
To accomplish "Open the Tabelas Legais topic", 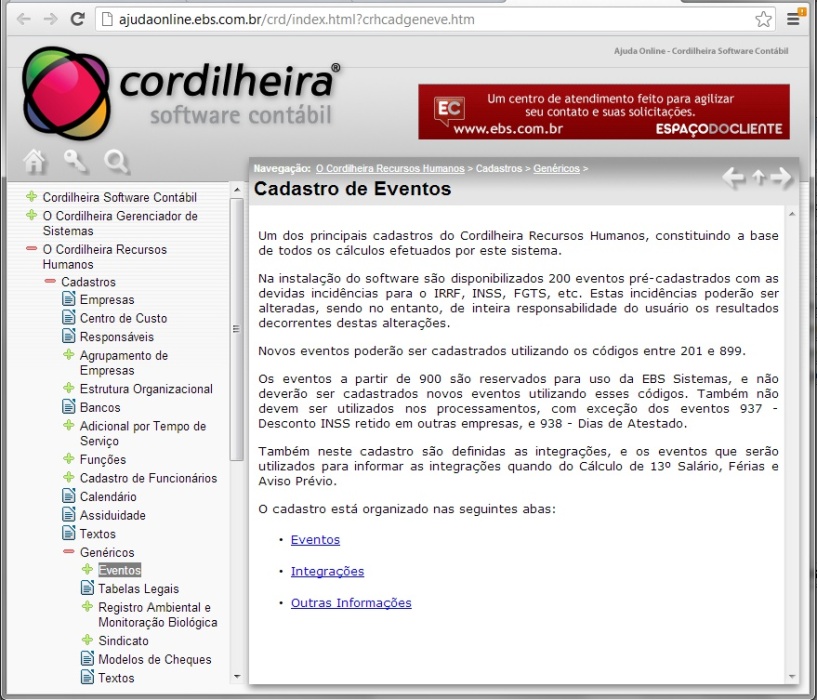I will pyautogui.click(x=139, y=589).
